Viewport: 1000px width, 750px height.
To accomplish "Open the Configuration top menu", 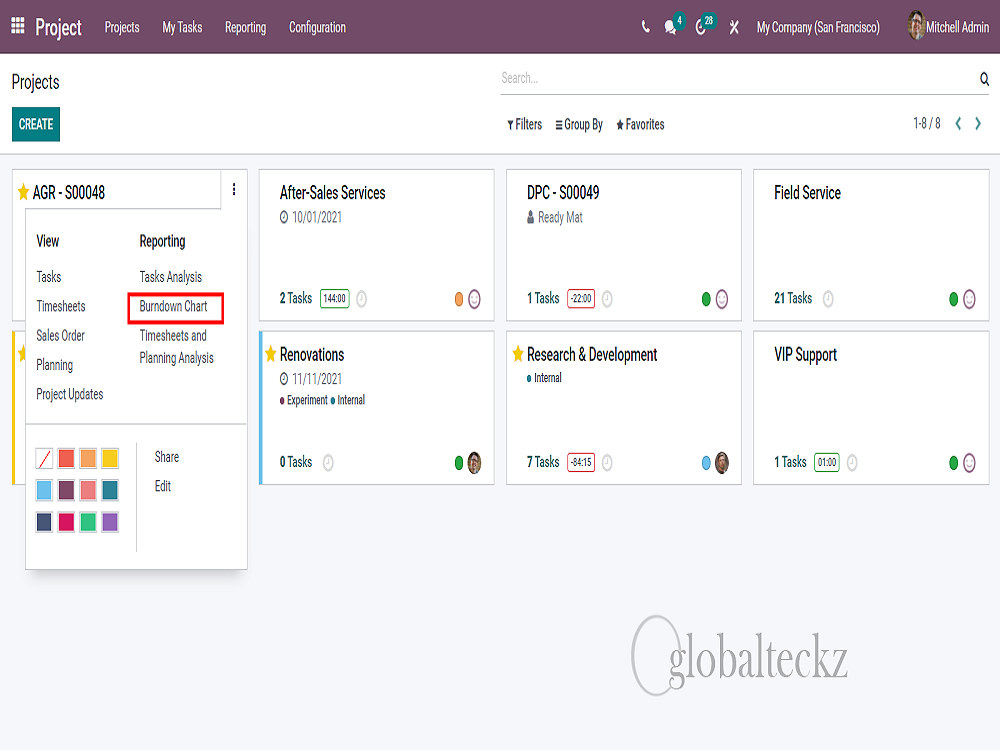I will tap(318, 27).
